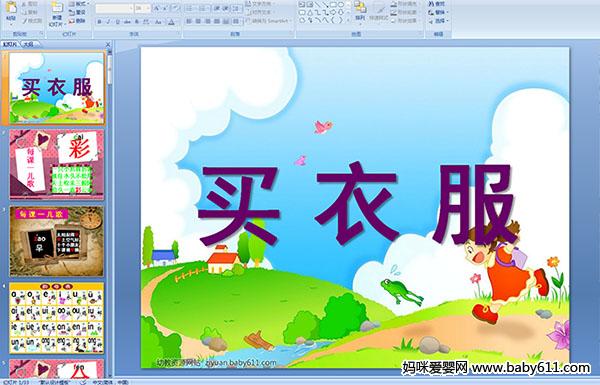
Task: Click the align text left icon
Action: coord(189,21)
